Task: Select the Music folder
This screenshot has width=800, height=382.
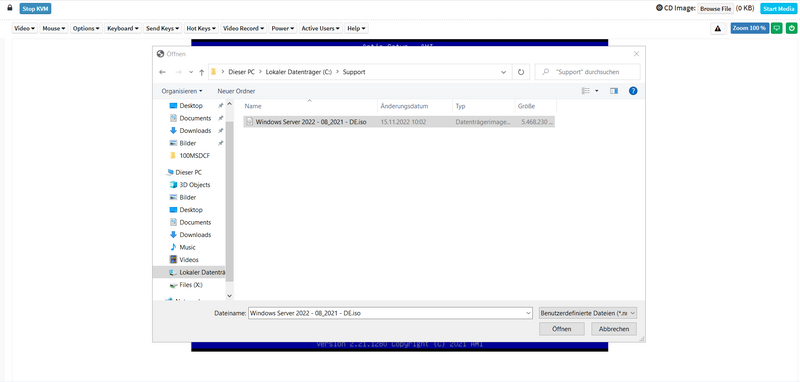Action: tap(187, 247)
